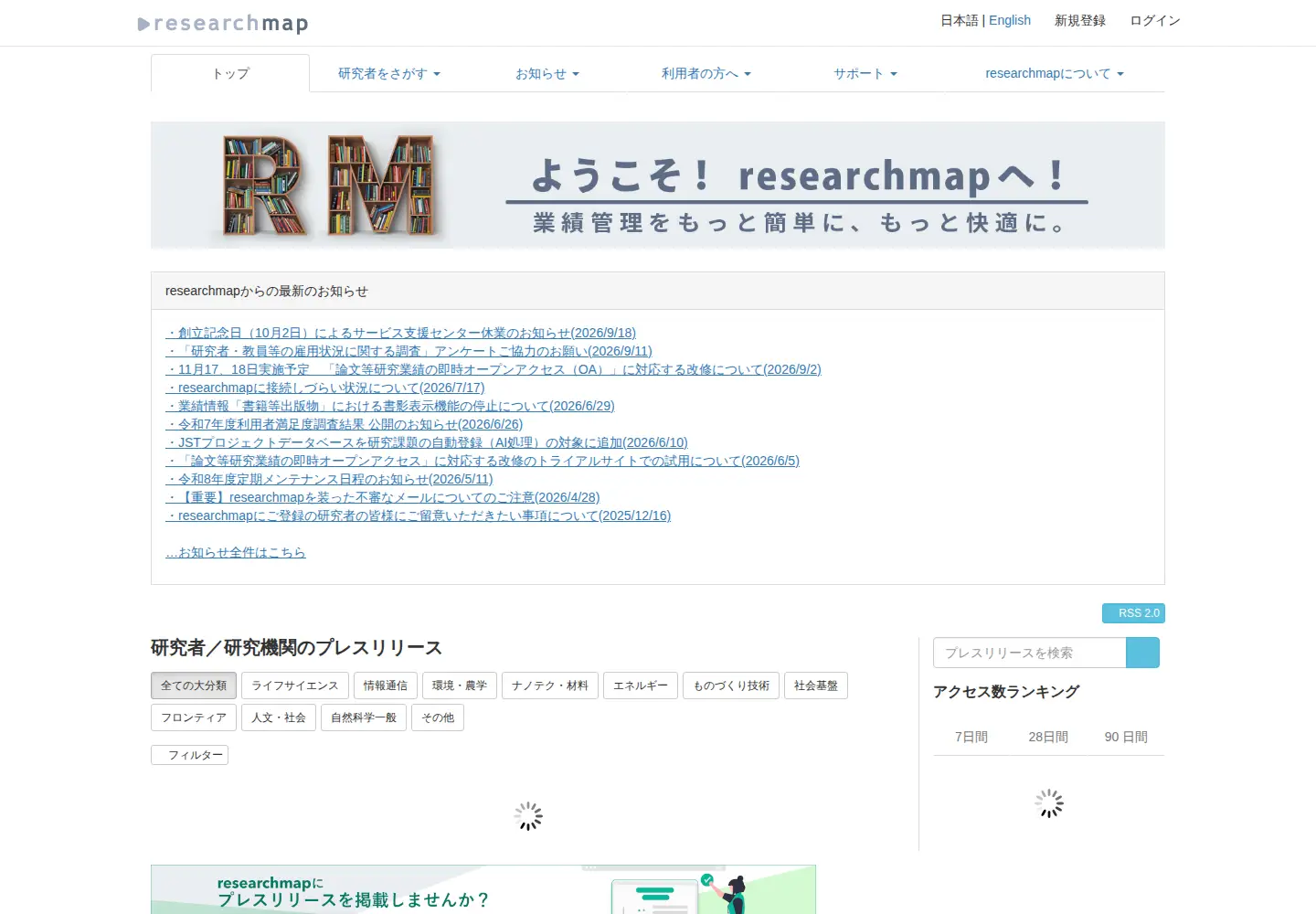This screenshot has width=1316, height=914.
Task: Focus the プレスリリースを検索 search field
Action: coord(1030,653)
